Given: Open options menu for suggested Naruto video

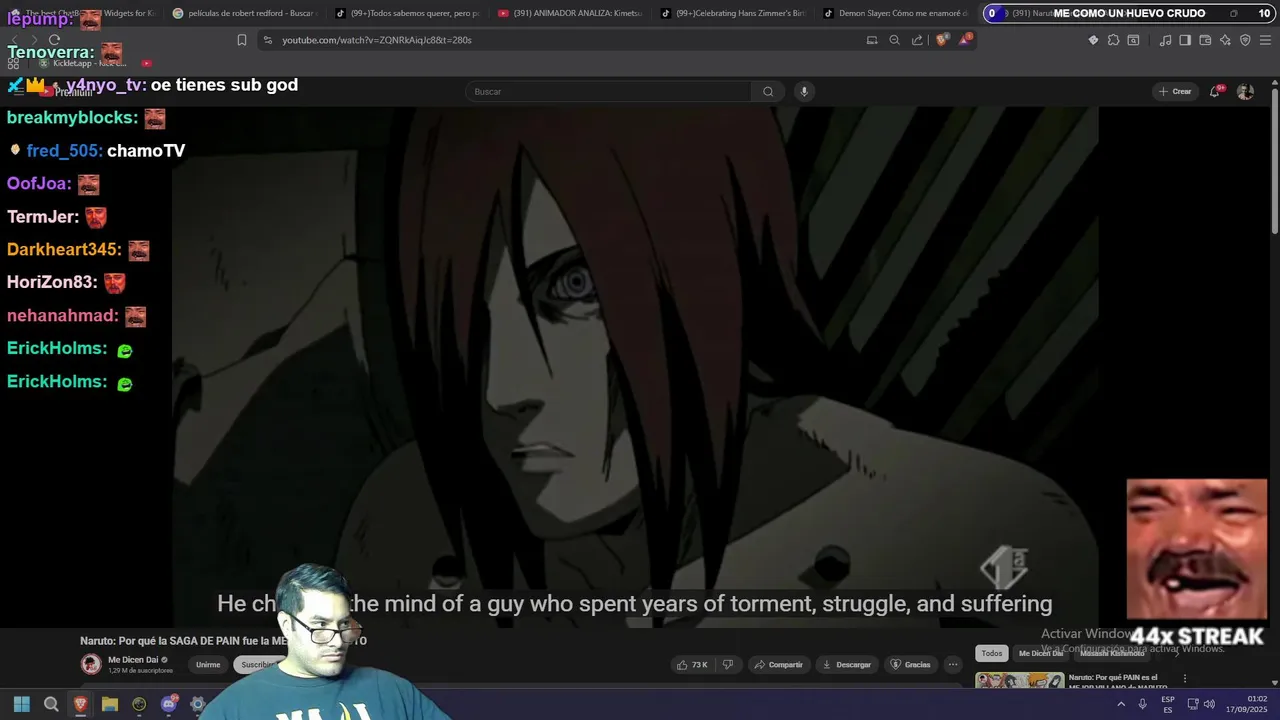Looking at the screenshot, I should coord(1185,679).
